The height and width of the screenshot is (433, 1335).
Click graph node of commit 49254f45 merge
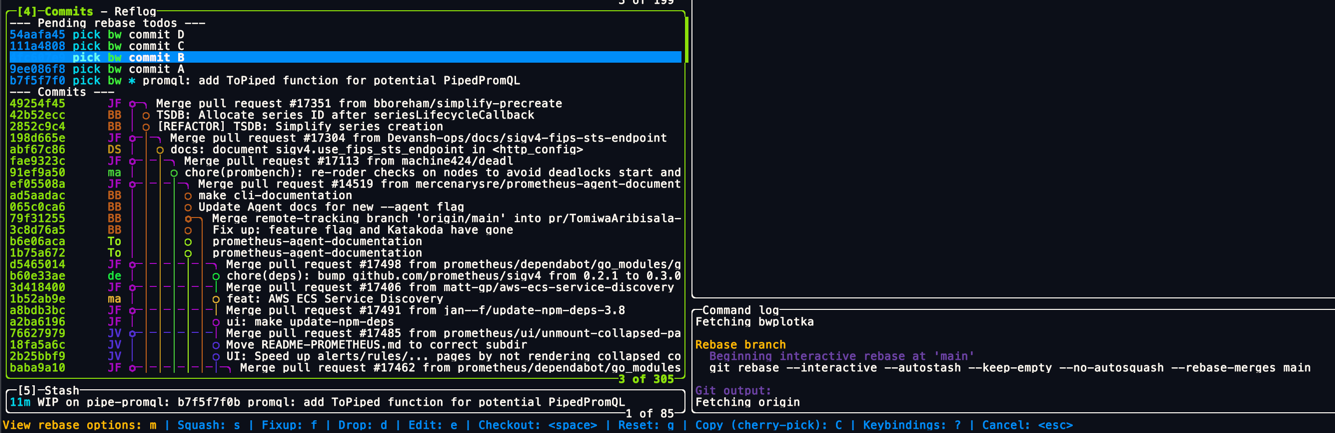[x=132, y=104]
